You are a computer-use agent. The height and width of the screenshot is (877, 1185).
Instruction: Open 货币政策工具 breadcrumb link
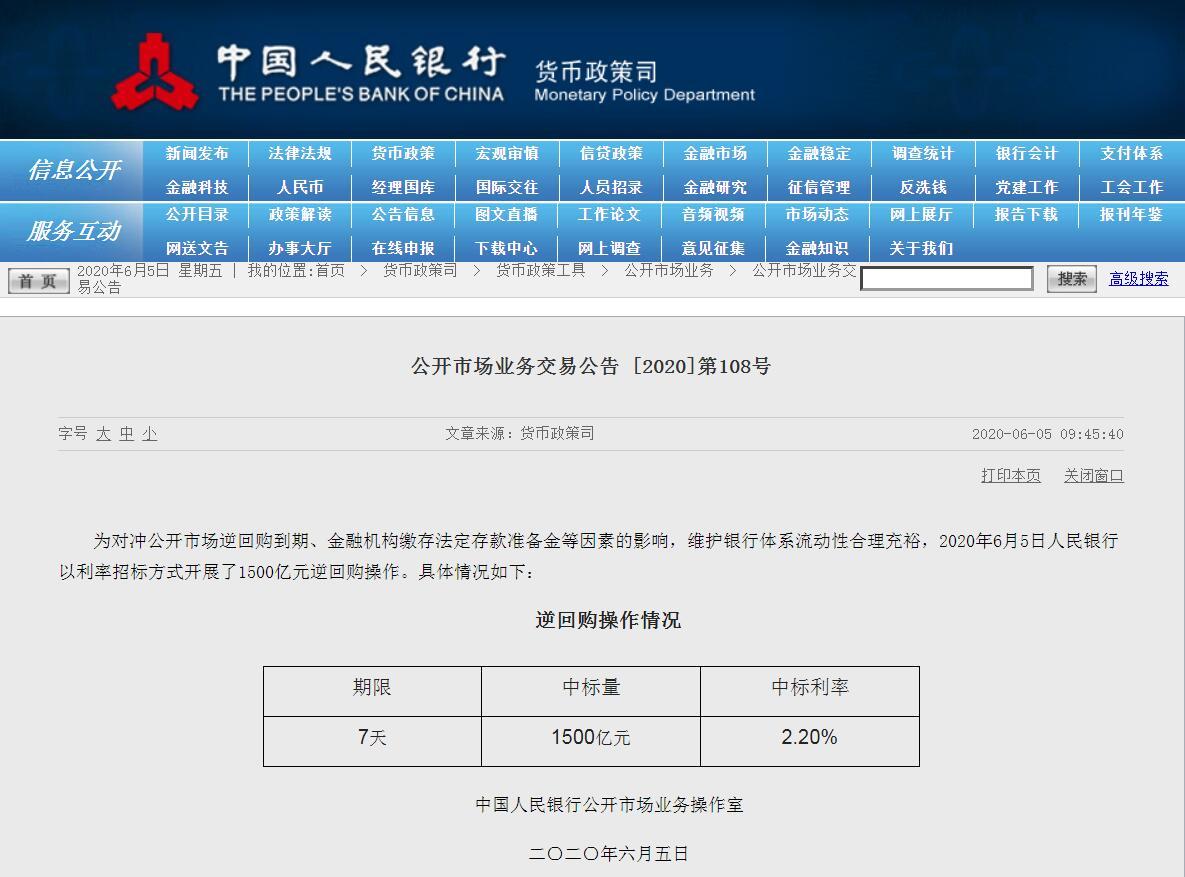[540, 271]
